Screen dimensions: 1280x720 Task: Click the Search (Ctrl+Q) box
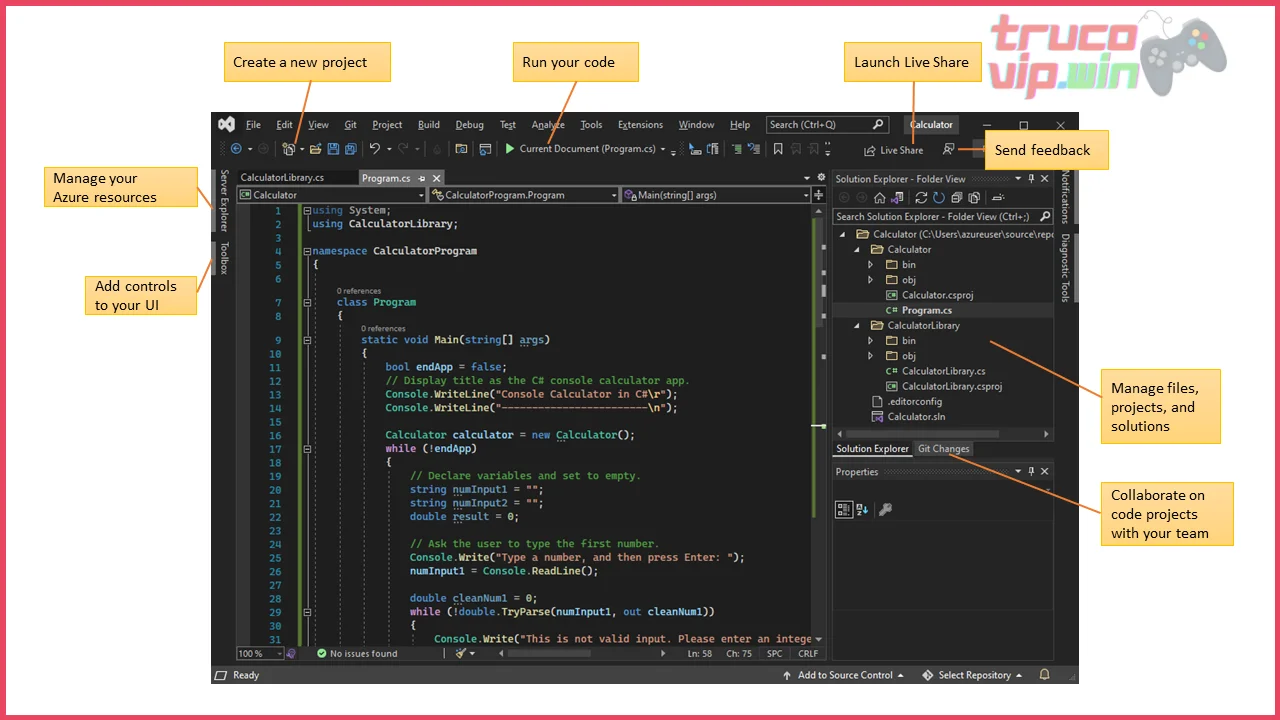[827, 125]
